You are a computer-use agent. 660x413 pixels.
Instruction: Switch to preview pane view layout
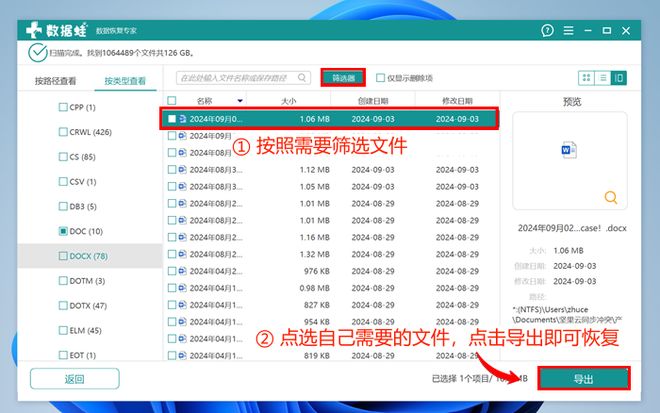click(x=619, y=78)
